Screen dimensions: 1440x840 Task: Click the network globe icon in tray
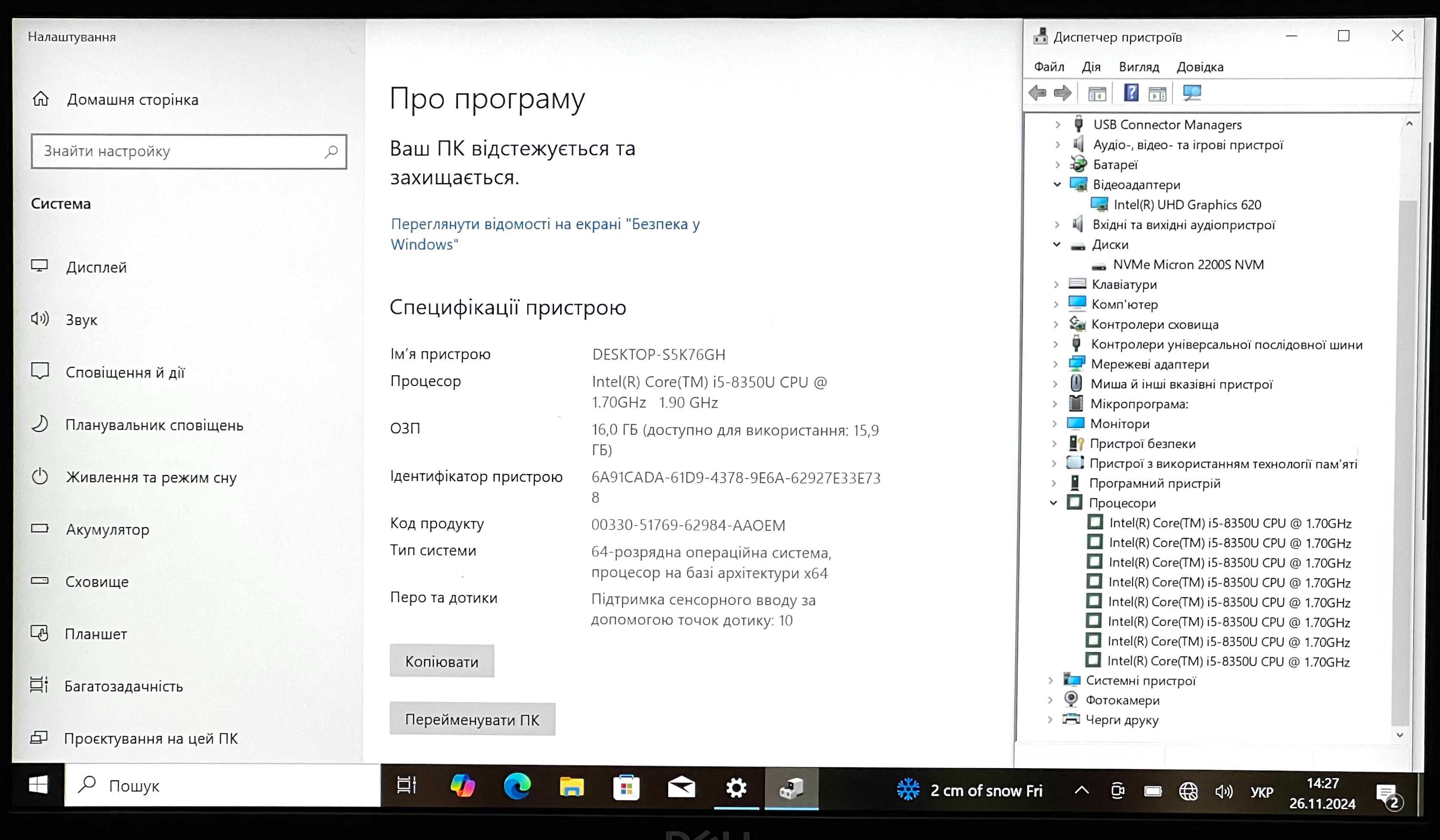tap(1189, 791)
